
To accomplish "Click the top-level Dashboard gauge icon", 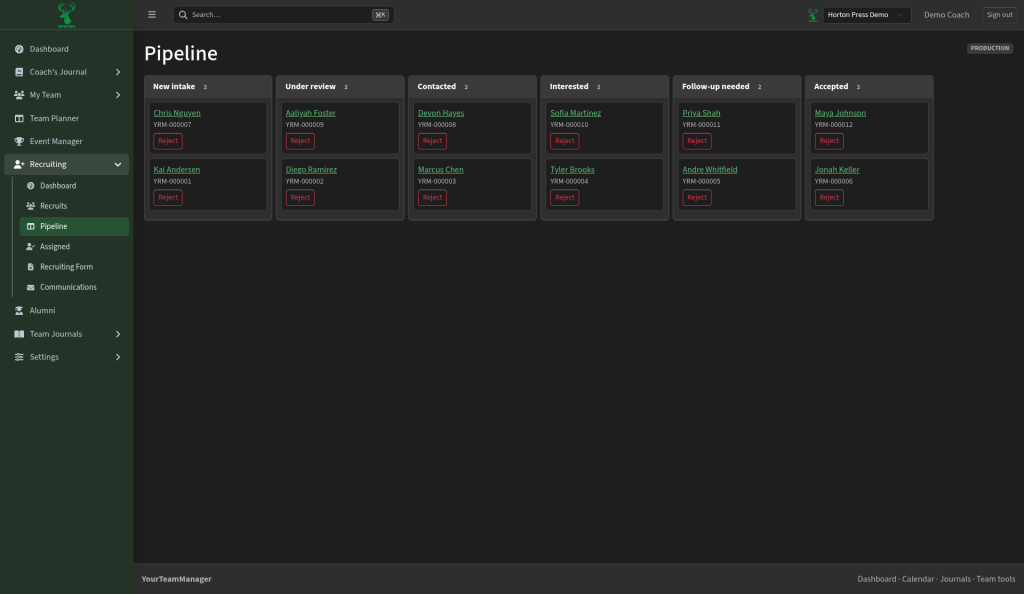I will point(19,49).
